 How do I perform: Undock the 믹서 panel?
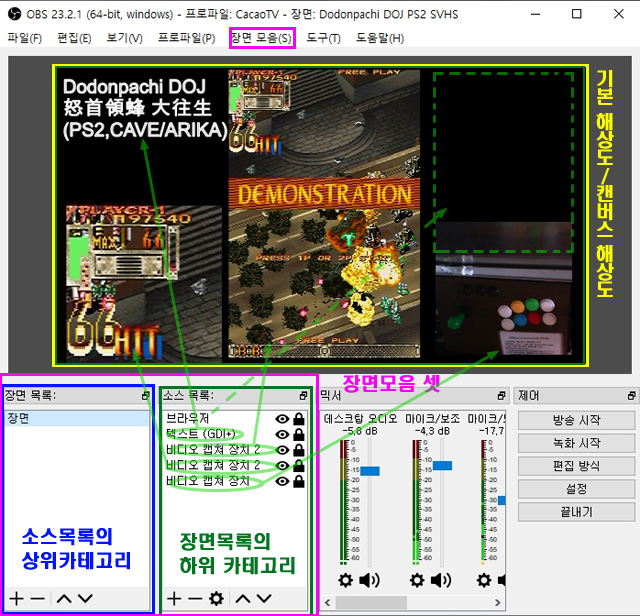coord(501,396)
